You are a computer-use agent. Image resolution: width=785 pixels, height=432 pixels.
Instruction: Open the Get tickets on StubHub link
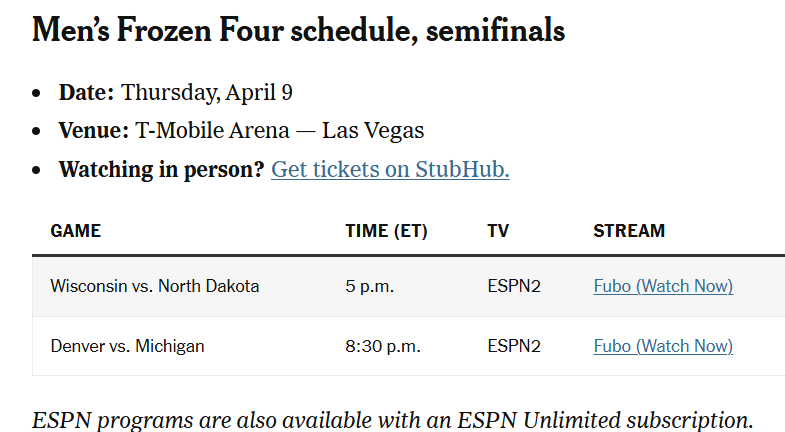[x=390, y=169]
